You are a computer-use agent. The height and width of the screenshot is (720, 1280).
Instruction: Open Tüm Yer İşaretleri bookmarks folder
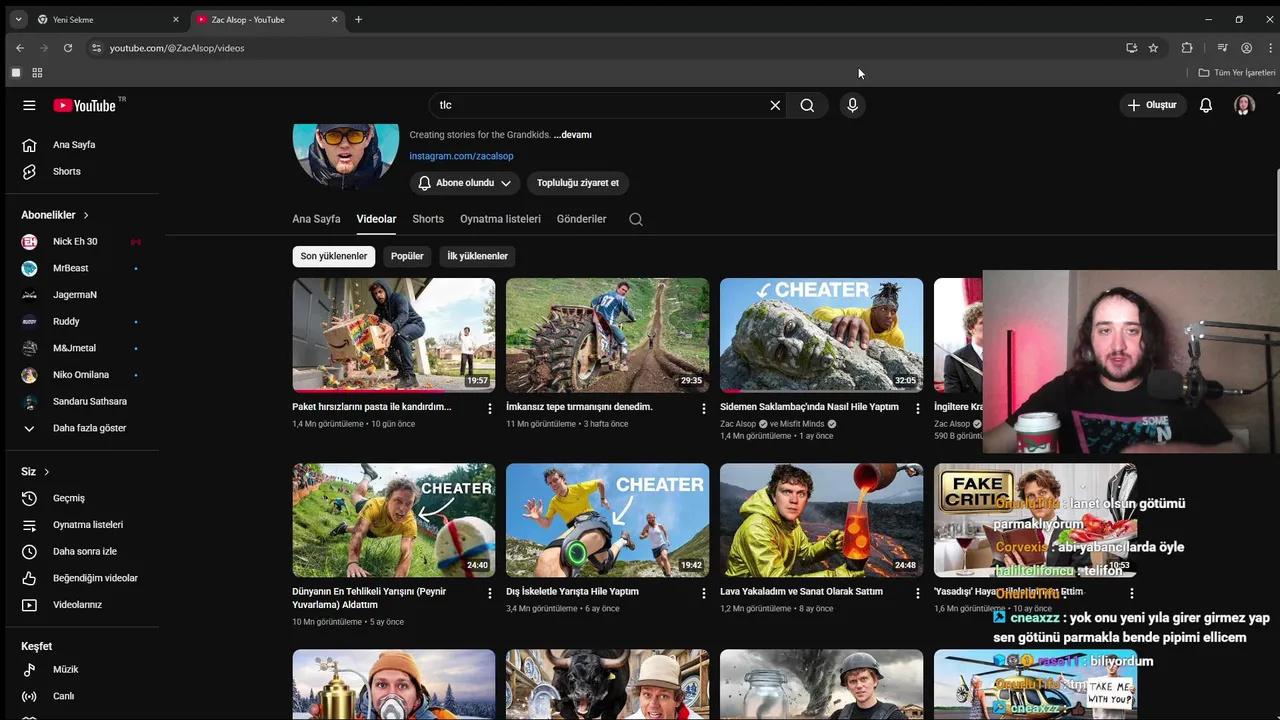coord(1237,73)
